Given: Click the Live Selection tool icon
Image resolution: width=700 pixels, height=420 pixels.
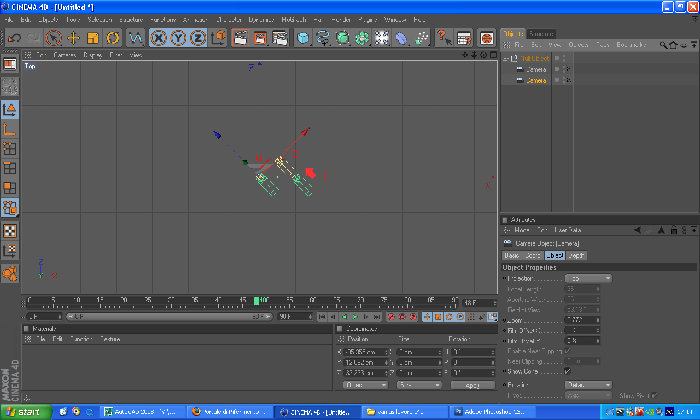Looking at the screenshot, I should tap(54, 38).
